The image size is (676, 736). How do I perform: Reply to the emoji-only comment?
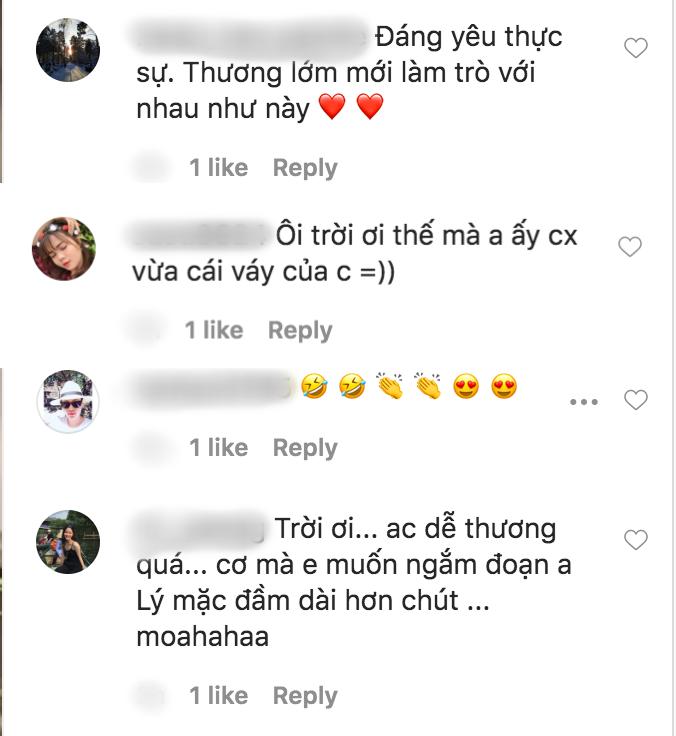[x=305, y=448]
